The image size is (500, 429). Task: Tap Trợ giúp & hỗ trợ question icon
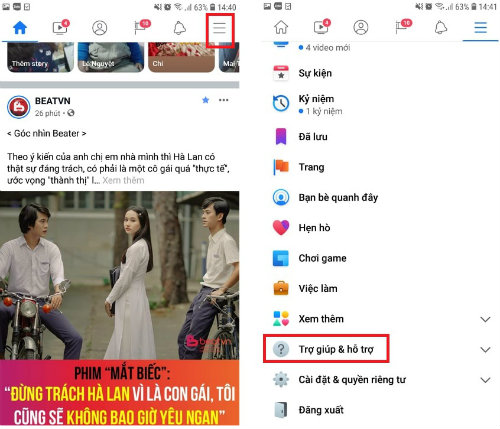click(x=281, y=349)
